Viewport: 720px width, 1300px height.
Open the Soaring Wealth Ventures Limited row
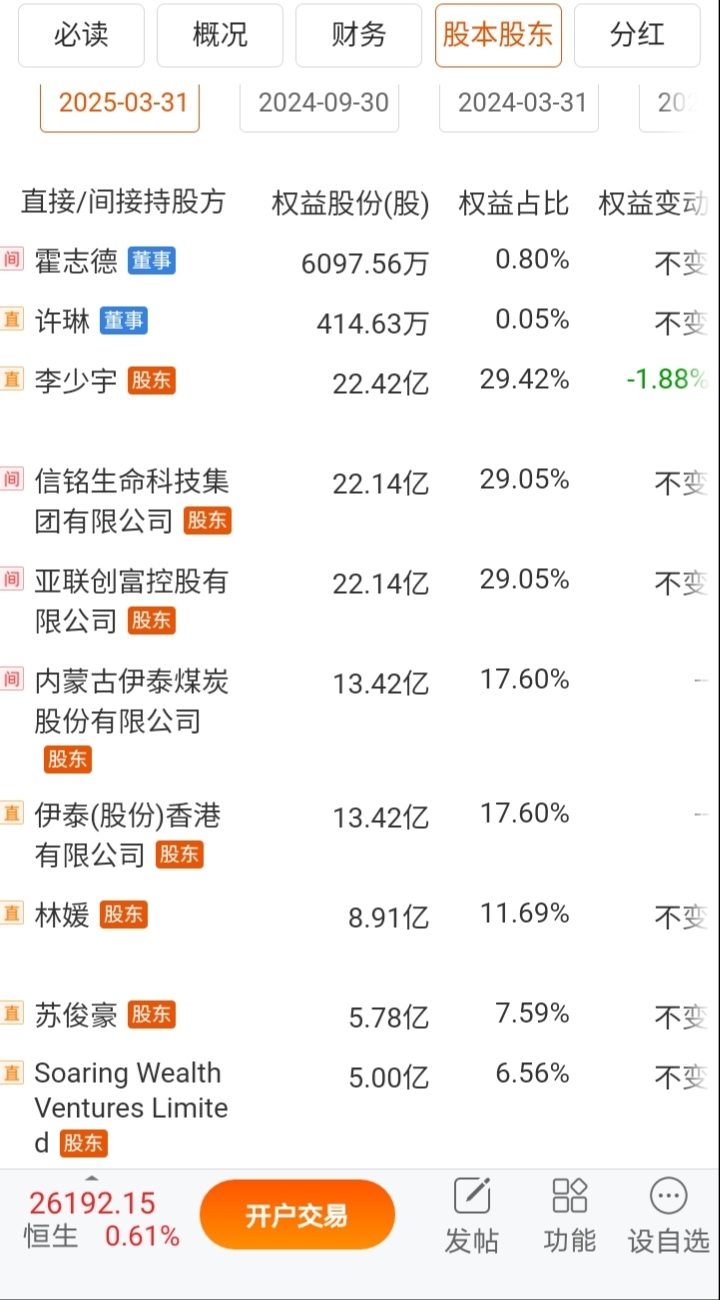coord(360,1108)
